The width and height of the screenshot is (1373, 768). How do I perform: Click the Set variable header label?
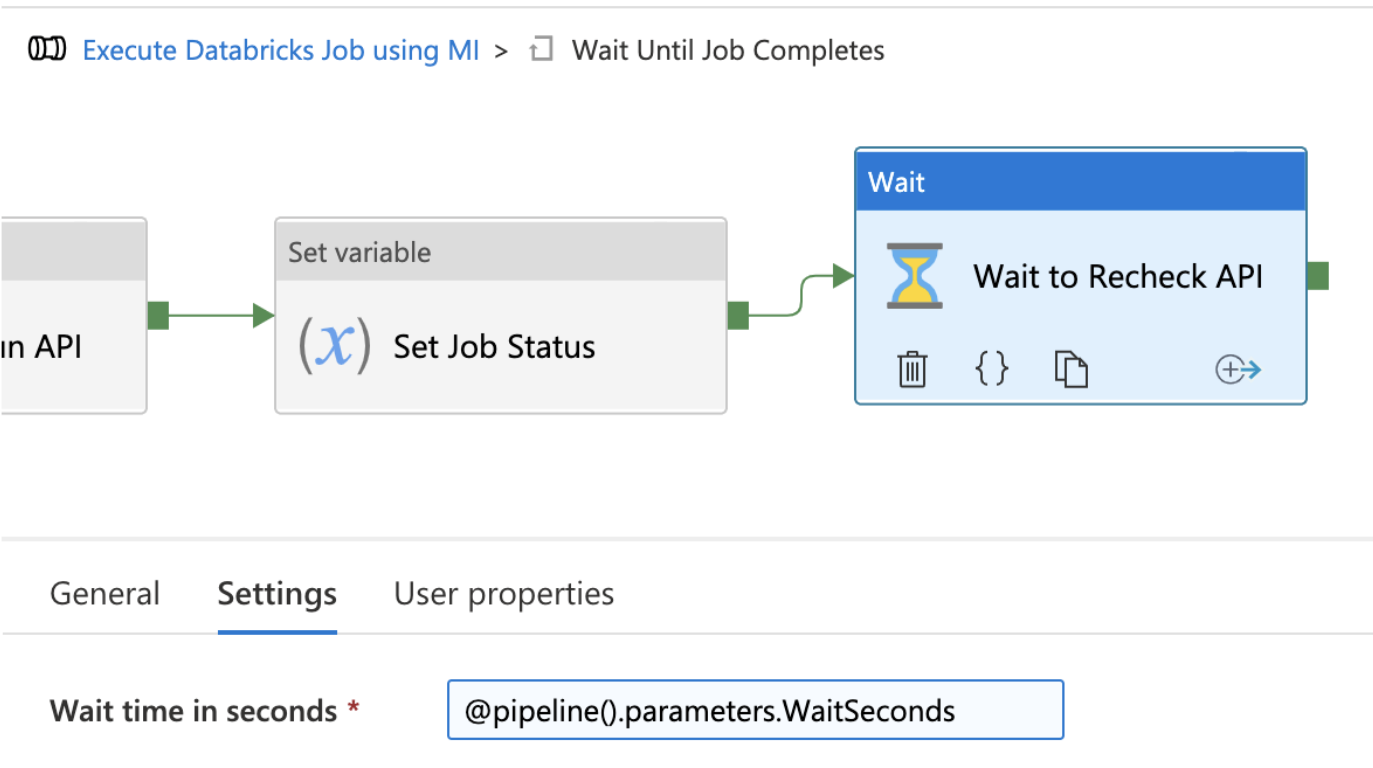pos(360,252)
